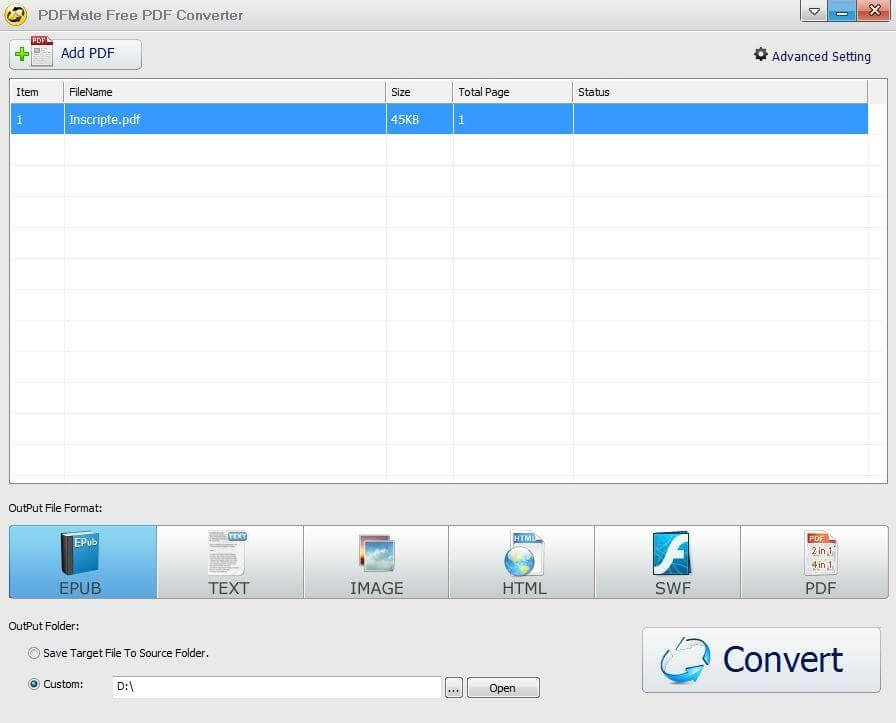Browse folders with the ellipsis button

[x=454, y=687]
